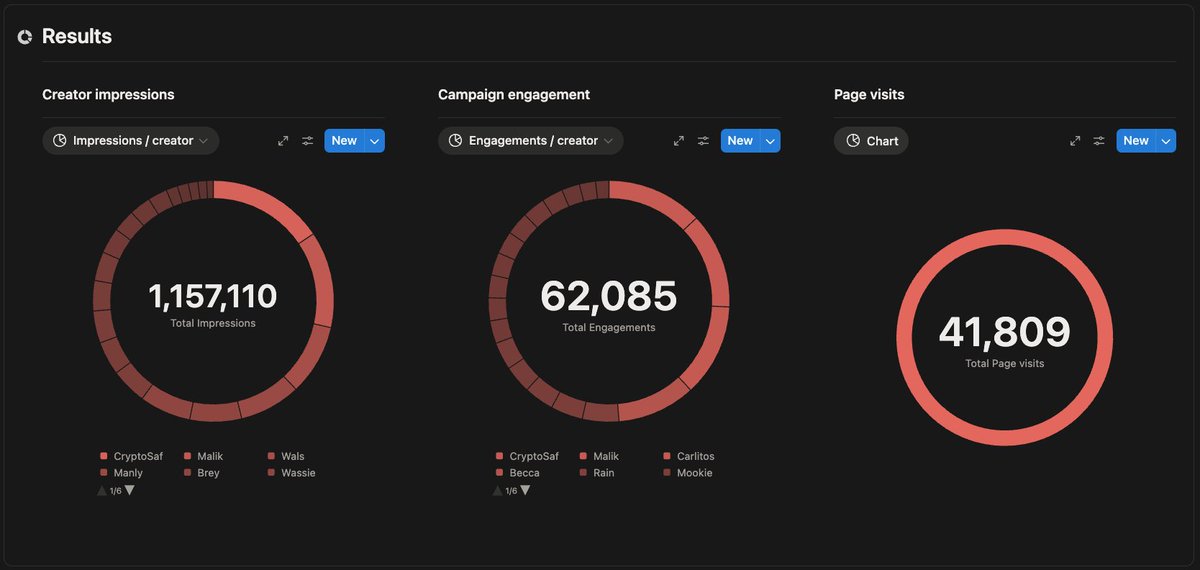Expand the Creator impressions chart to fullscreen

(283, 141)
